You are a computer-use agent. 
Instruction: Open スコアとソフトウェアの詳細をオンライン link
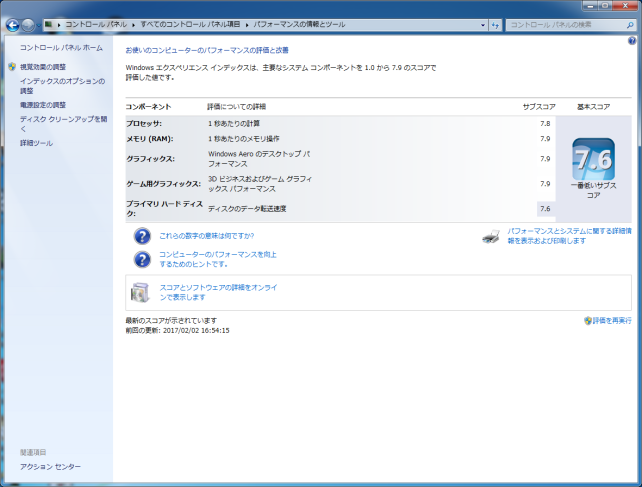pos(218,292)
